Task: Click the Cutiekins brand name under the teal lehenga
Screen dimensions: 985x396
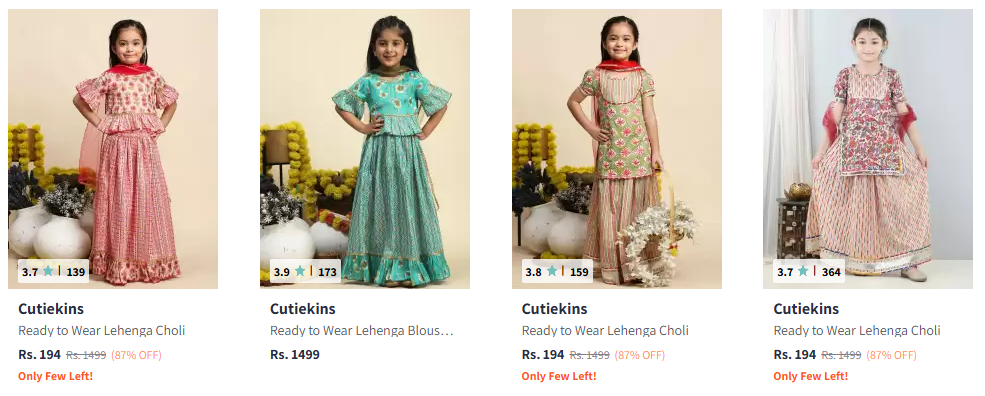Action: (303, 309)
